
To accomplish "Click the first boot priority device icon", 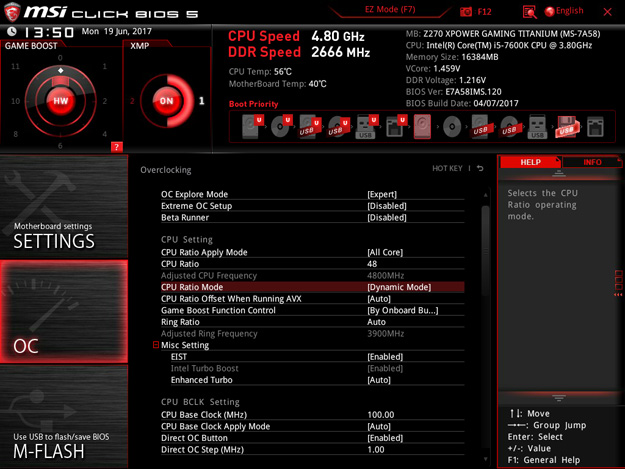I will pyautogui.click(x=250, y=127).
